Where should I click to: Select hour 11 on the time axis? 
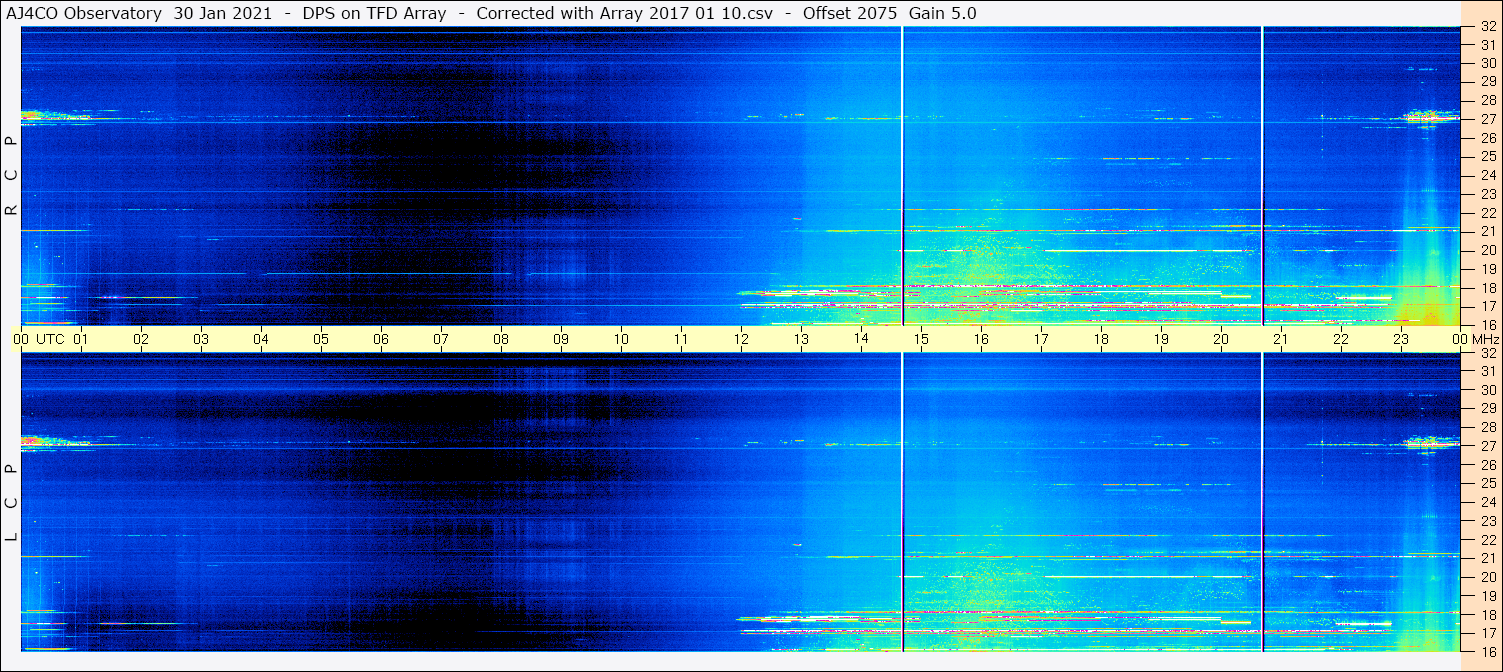point(681,339)
